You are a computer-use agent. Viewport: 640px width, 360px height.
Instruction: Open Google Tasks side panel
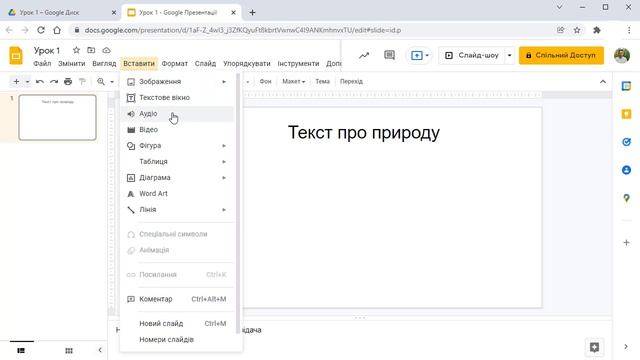tap(626, 142)
